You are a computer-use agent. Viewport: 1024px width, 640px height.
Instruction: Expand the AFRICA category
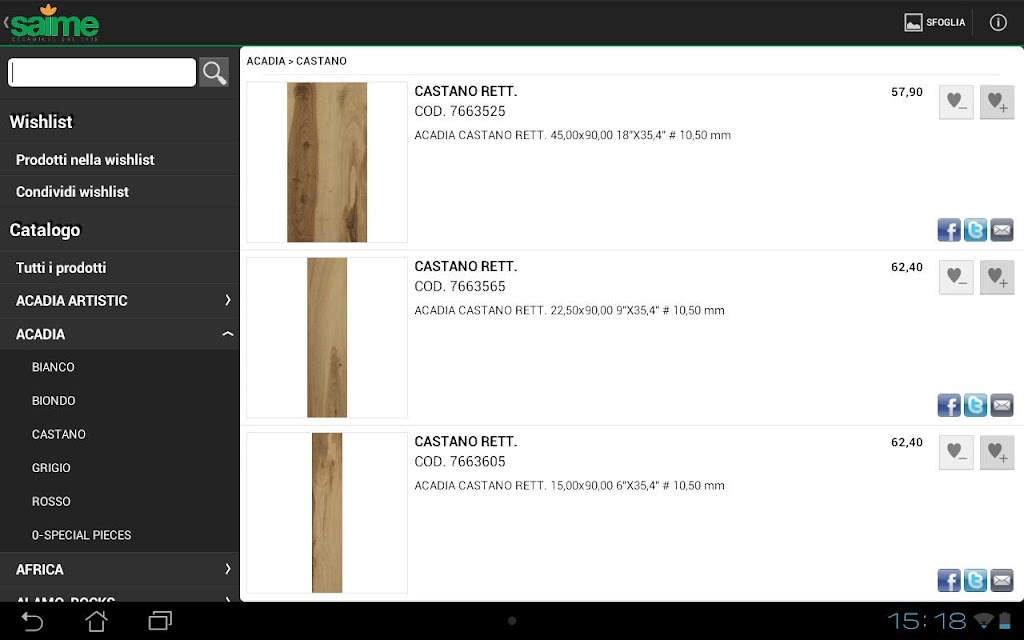pyautogui.click(x=120, y=569)
